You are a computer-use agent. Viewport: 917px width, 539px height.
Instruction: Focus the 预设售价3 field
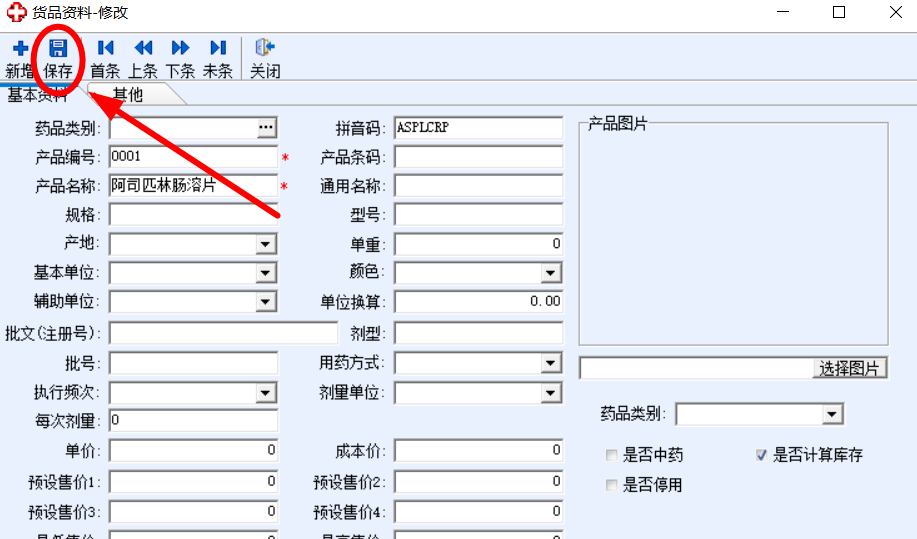193,512
